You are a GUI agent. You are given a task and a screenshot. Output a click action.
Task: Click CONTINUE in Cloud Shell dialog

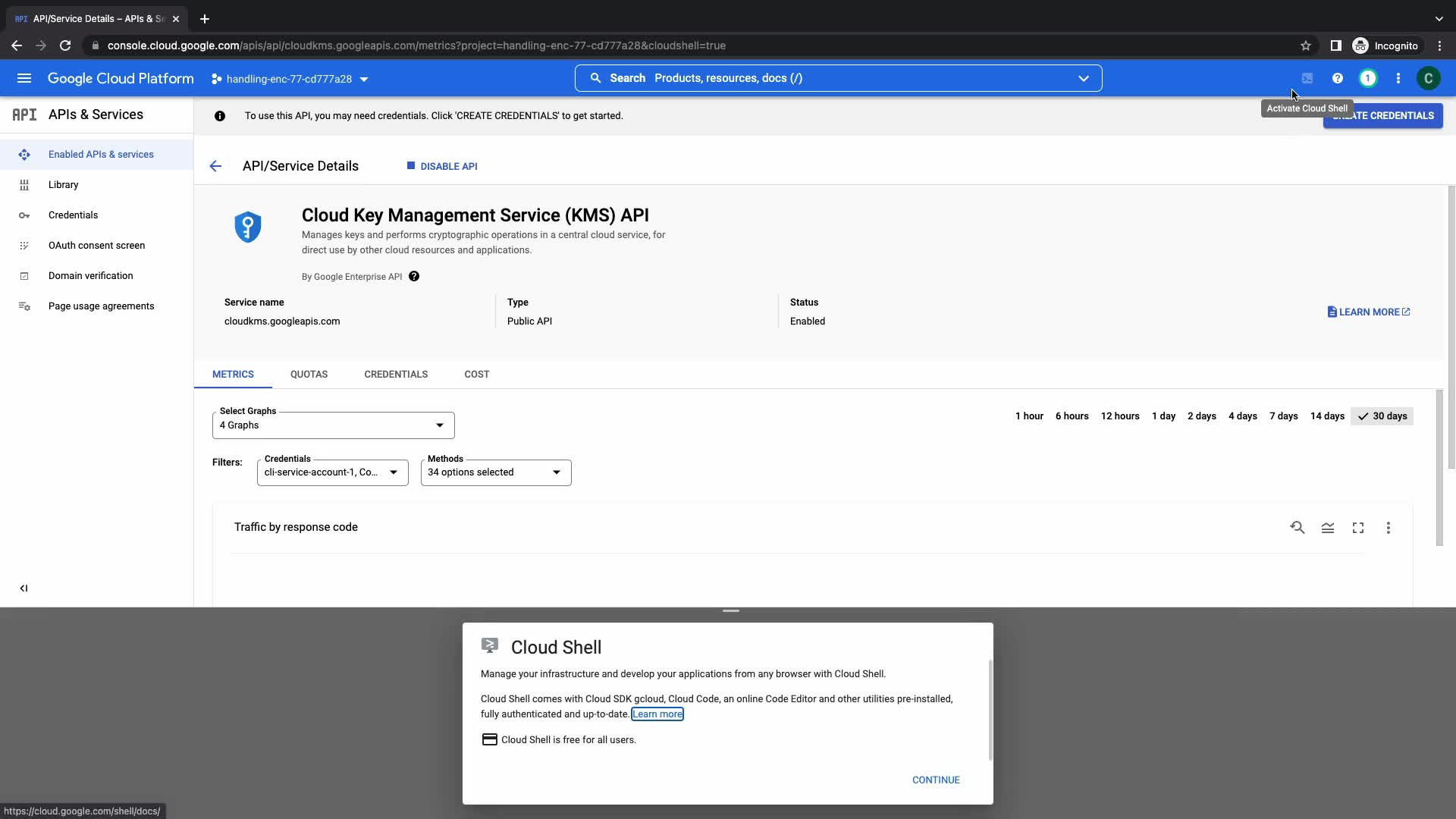tap(936, 780)
